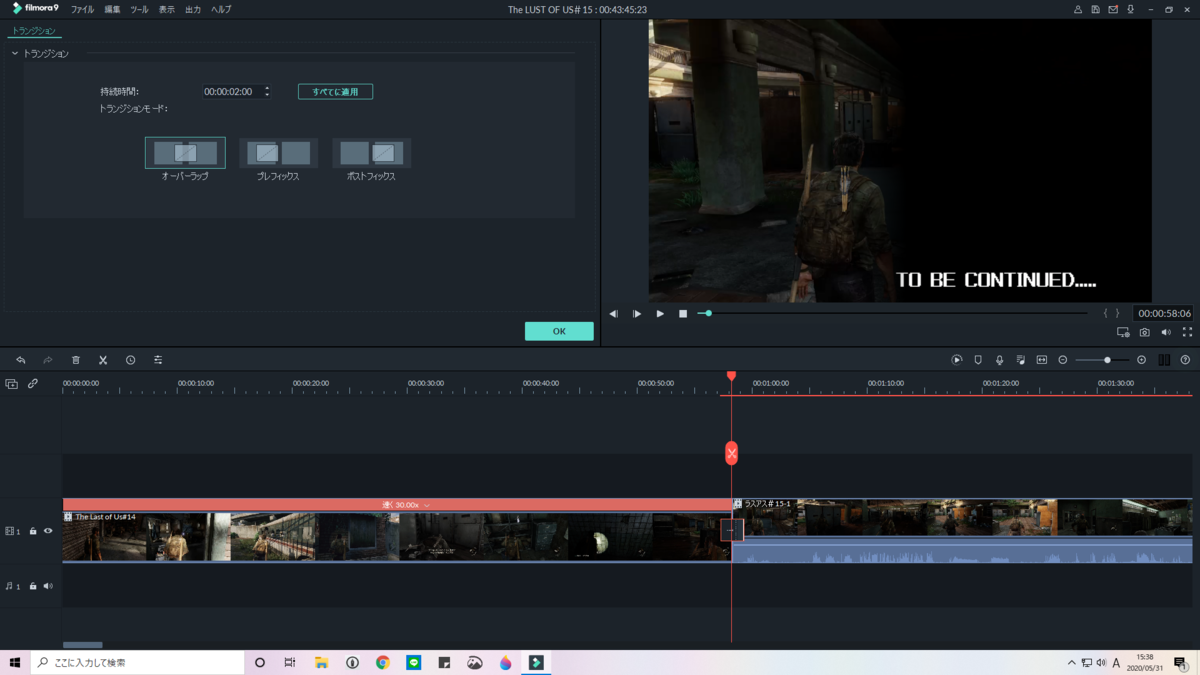Click the preview volume speaker icon
This screenshot has height=675, width=1200.
(x=1166, y=332)
